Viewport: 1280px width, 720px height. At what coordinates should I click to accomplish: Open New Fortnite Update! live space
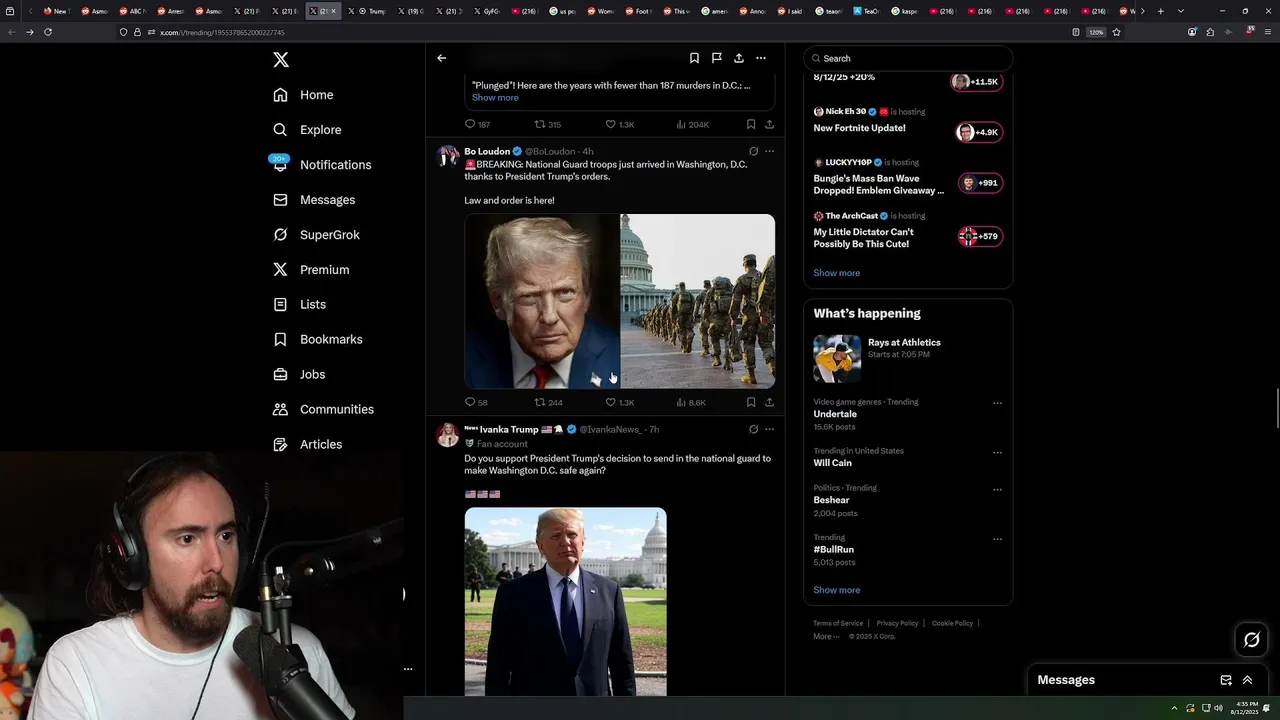coord(908,122)
